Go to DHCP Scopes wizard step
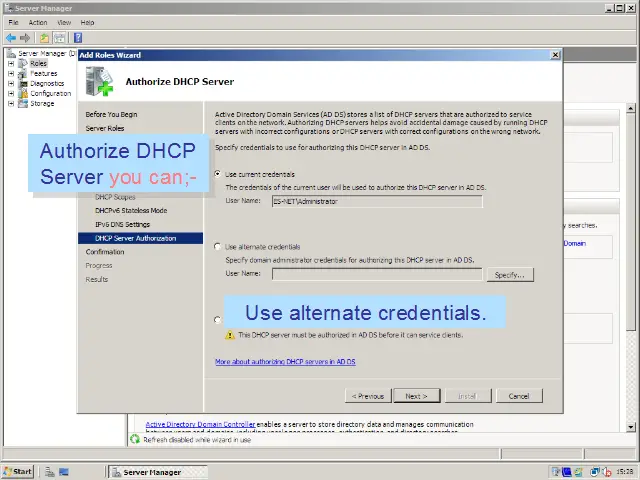The image size is (640, 480). pyautogui.click(x=115, y=197)
